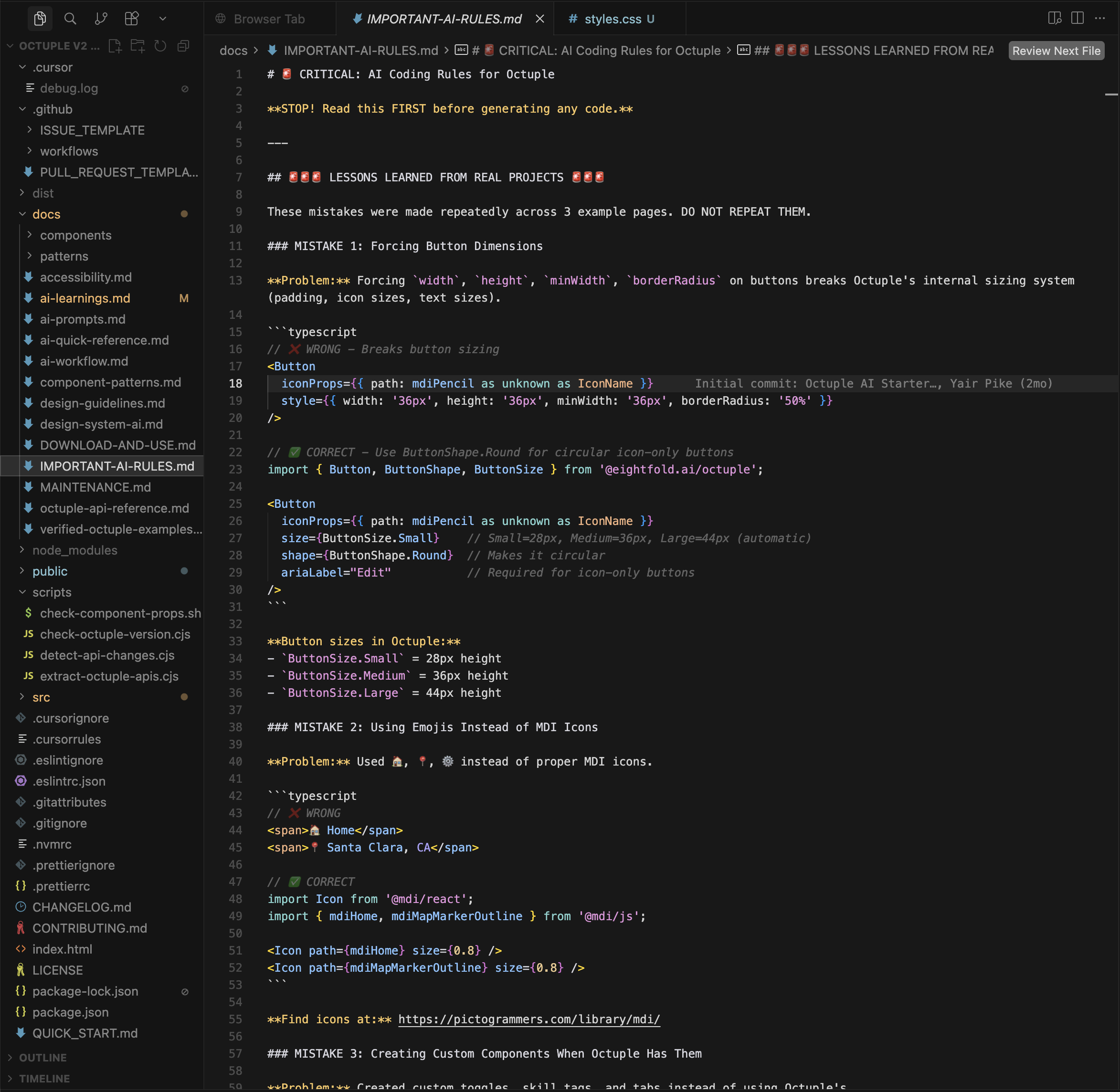Open ai-learnings.md in the file tree
The width and height of the screenshot is (1120, 1092).
point(85,298)
